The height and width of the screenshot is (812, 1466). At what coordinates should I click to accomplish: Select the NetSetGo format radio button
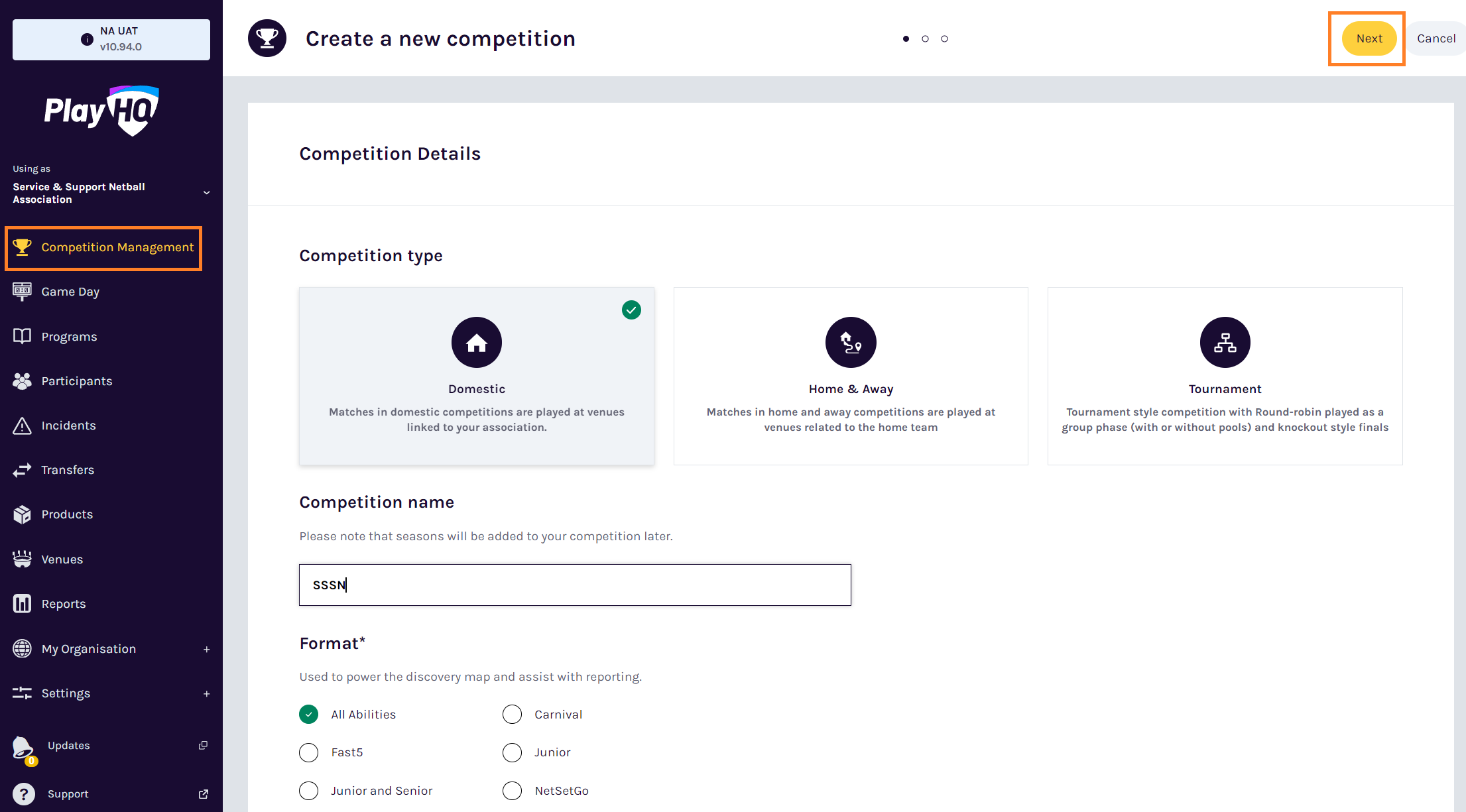tap(513, 791)
